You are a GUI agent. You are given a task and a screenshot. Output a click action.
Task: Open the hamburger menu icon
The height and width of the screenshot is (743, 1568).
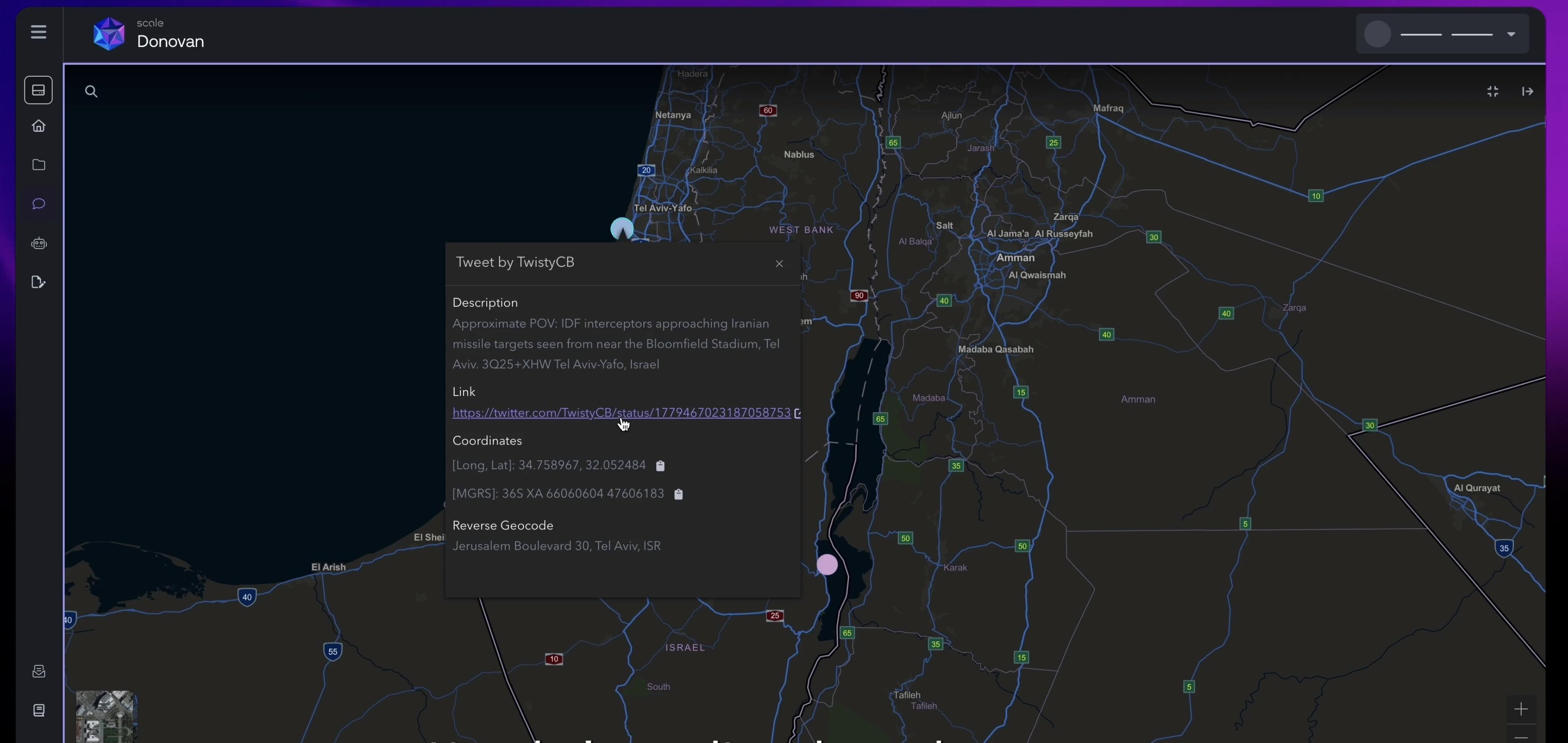tap(38, 32)
